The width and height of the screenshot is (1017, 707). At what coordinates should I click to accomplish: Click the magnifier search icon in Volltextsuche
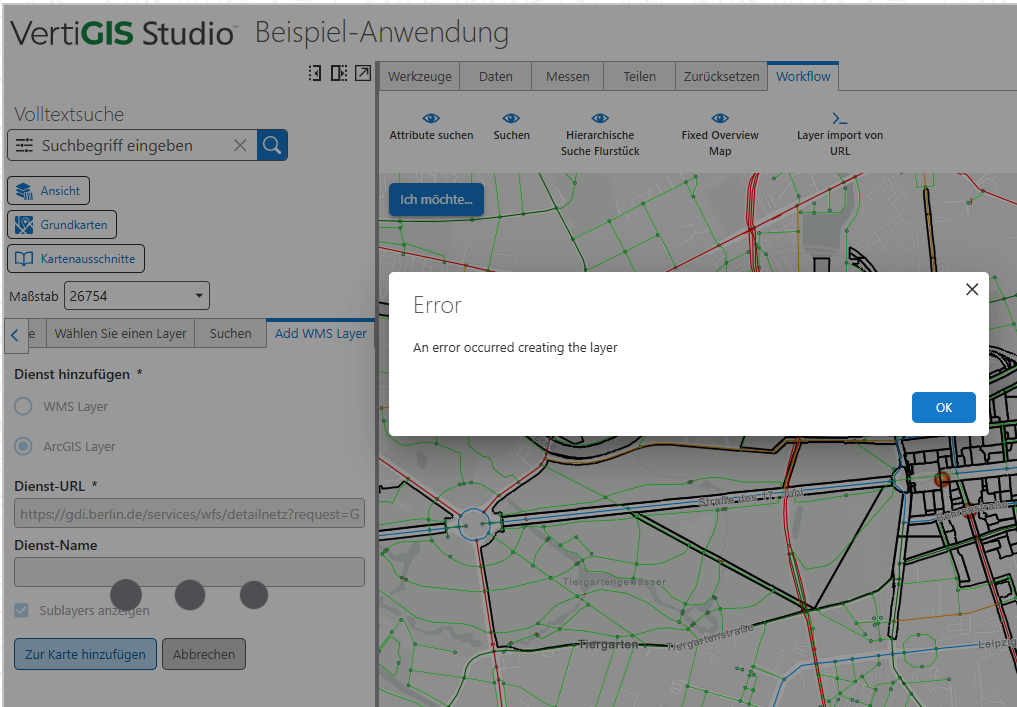272,145
